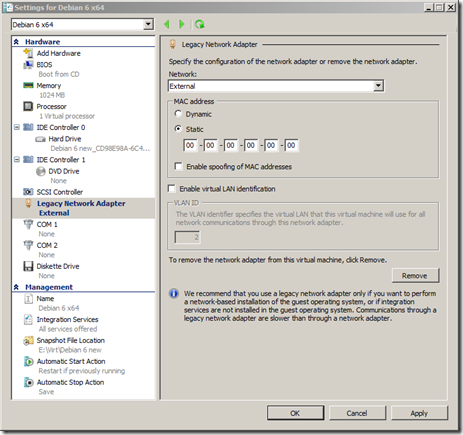Select Add Hardware in the tree

[59, 53]
